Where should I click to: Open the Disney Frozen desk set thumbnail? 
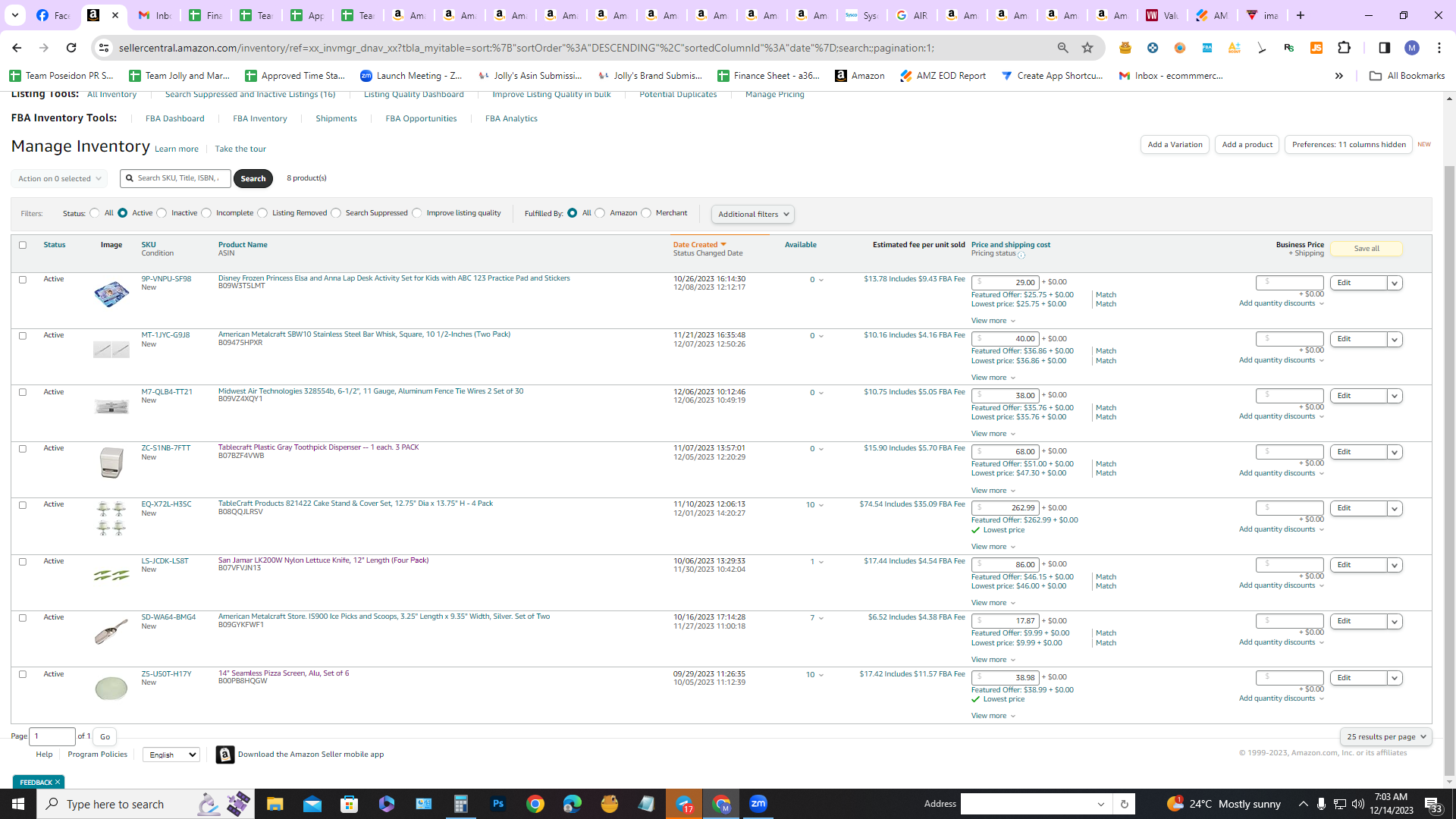pos(111,293)
